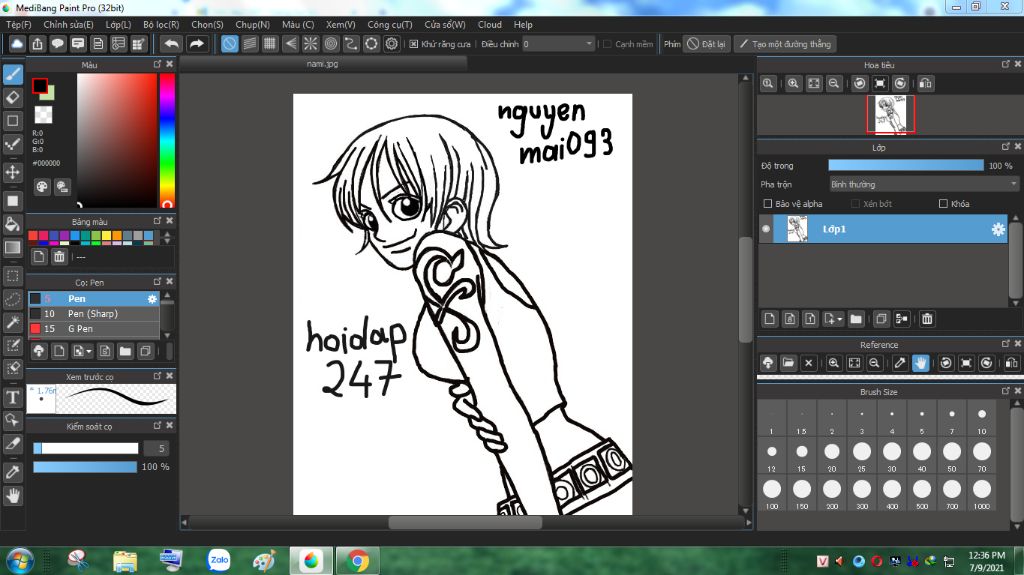1024x575 pixels.
Task: Delete layer with trash icon in Lớp panel
Action: click(927, 319)
